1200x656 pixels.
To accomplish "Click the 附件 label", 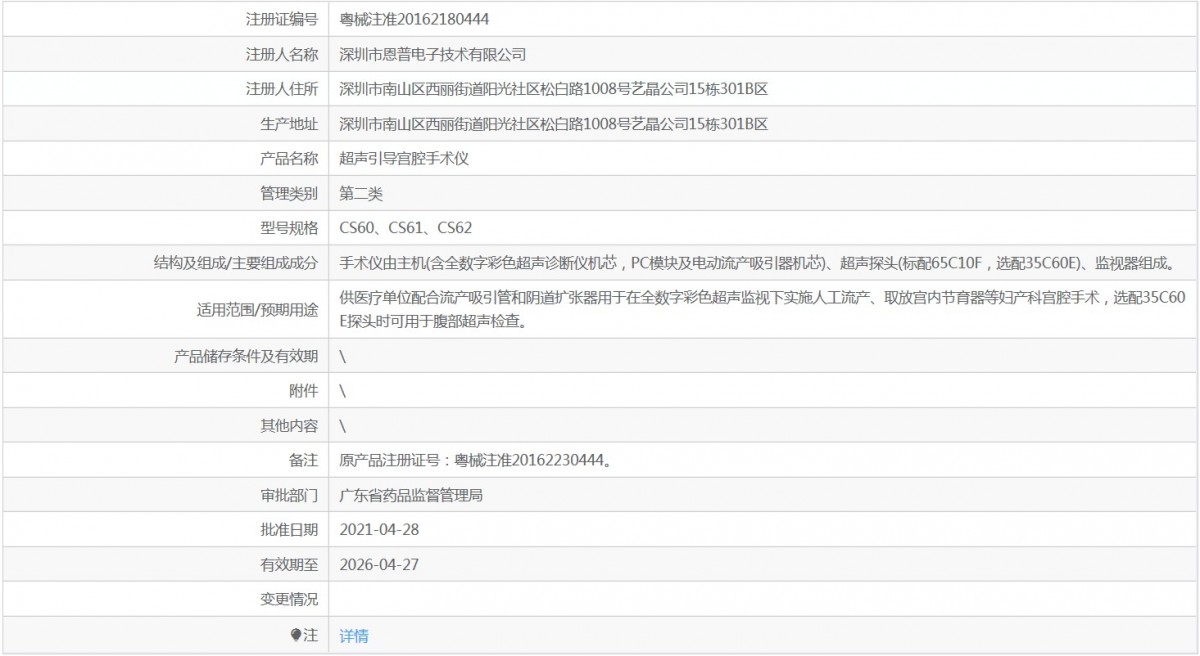I will coord(303,391).
